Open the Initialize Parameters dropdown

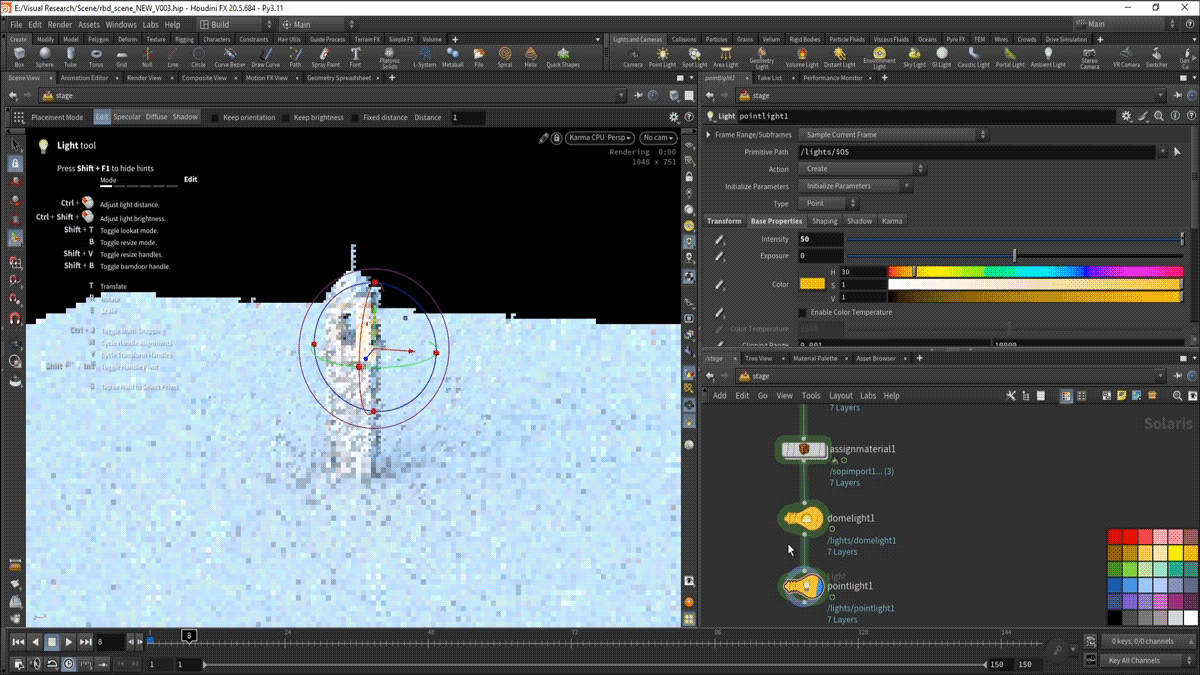[857, 186]
